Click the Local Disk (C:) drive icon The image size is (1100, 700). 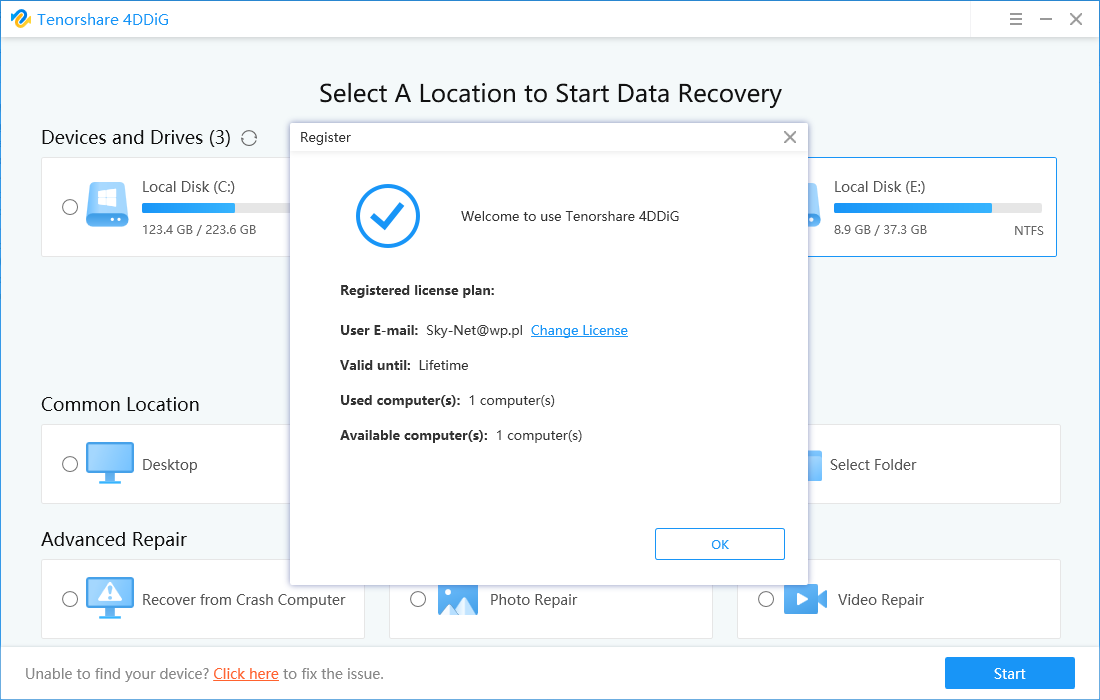[x=107, y=205]
